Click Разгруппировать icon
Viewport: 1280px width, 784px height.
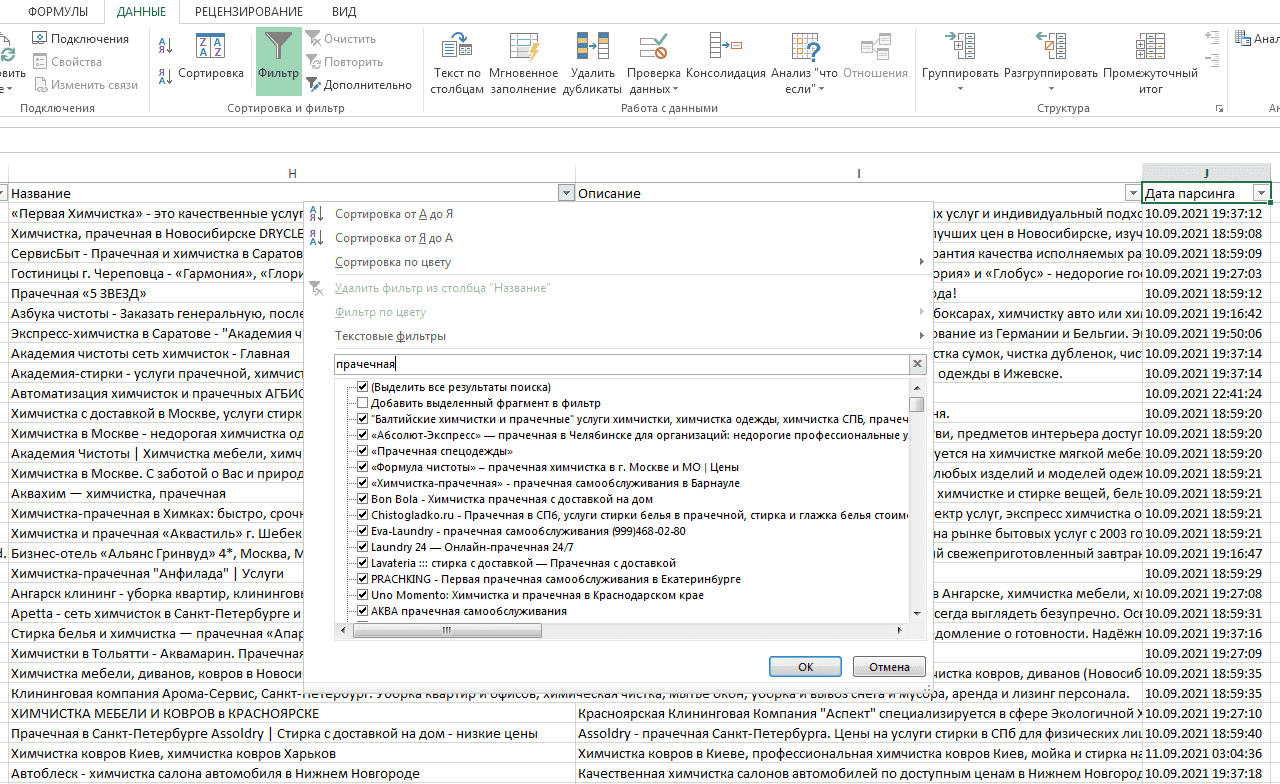[1051, 48]
